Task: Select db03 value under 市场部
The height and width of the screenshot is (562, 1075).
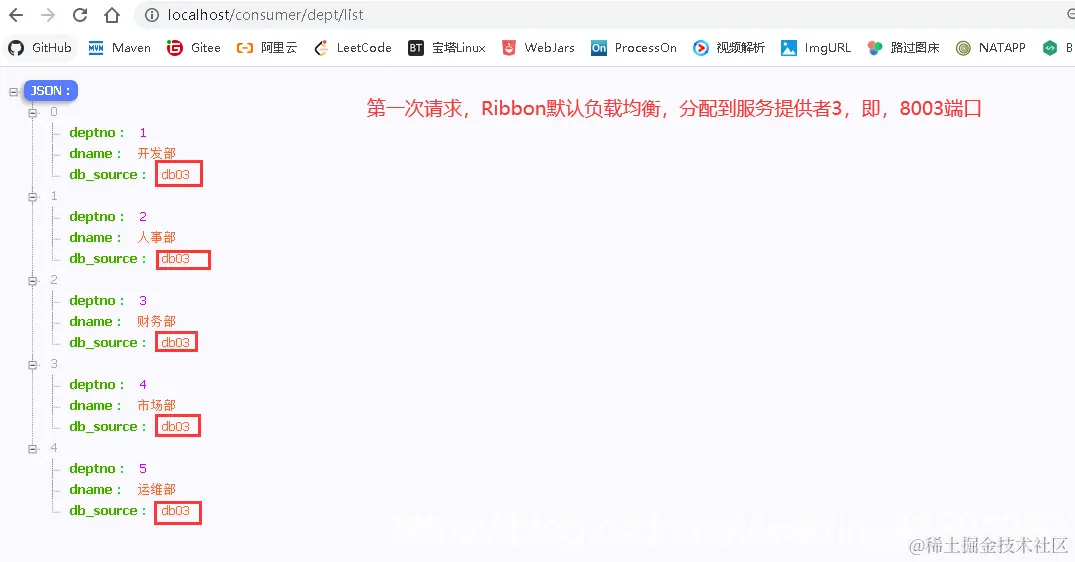Action: 176,427
